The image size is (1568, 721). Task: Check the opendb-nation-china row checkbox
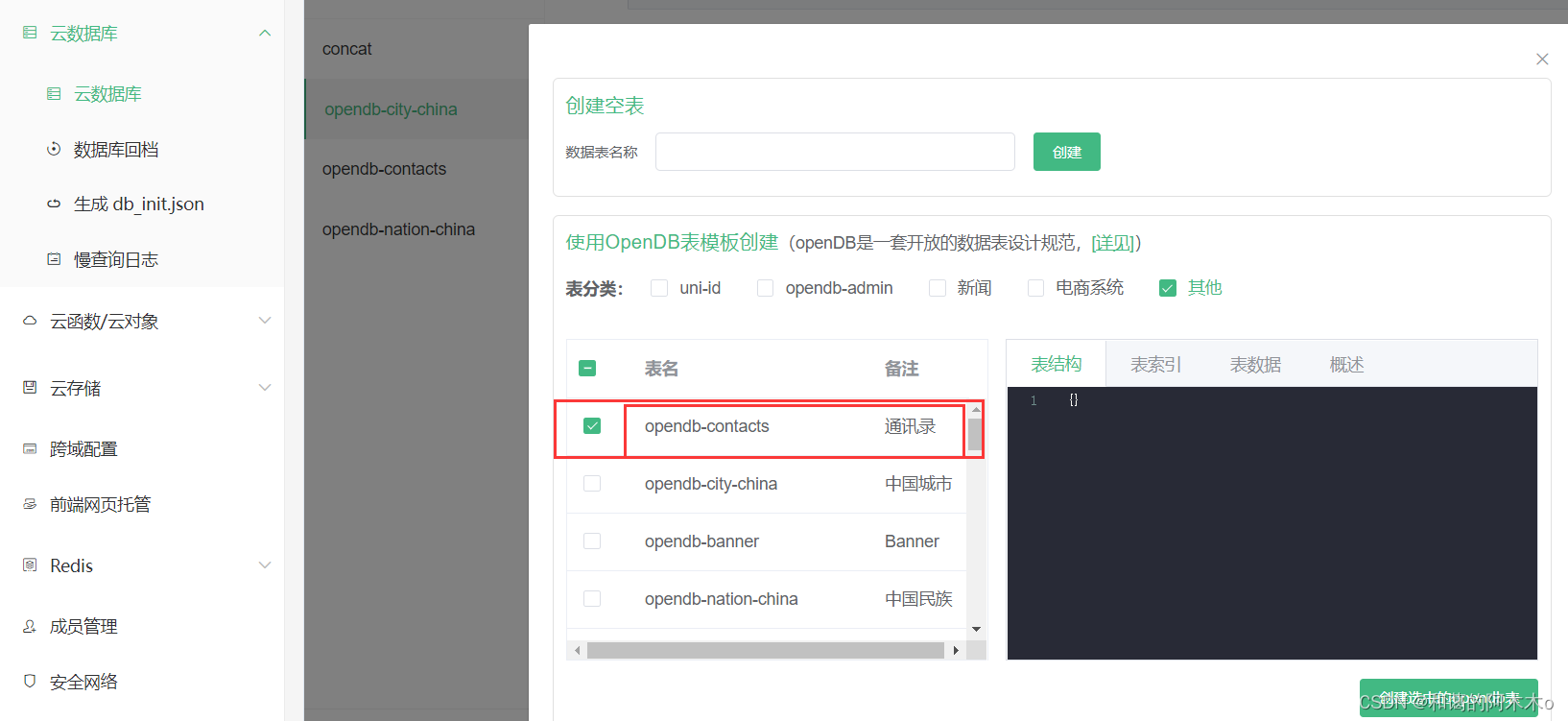point(592,598)
